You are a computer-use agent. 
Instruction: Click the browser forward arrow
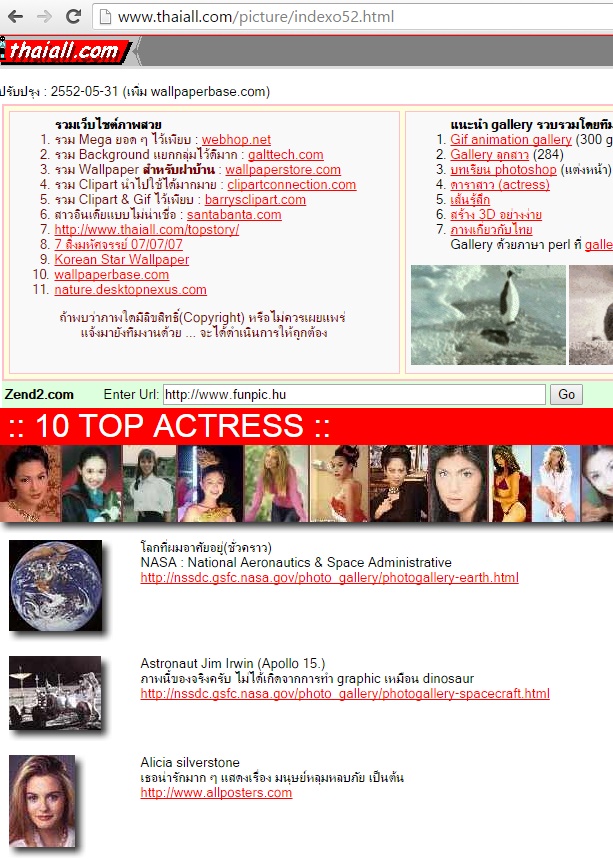(44, 17)
